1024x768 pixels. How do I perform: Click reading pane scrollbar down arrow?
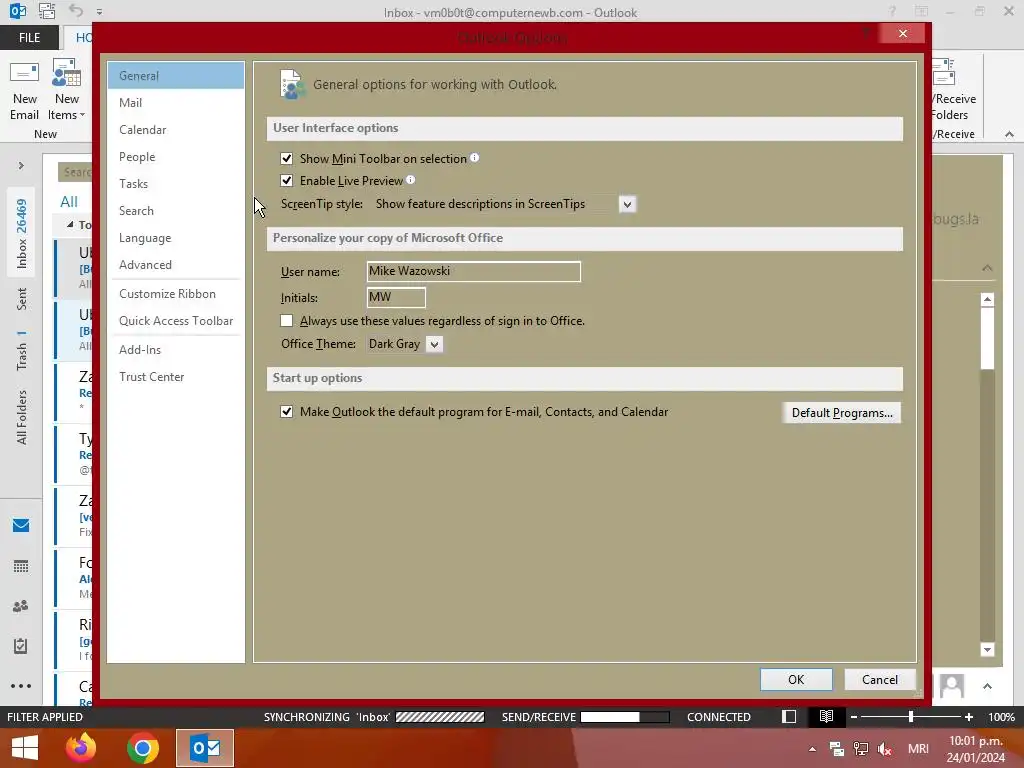(987, 649)
